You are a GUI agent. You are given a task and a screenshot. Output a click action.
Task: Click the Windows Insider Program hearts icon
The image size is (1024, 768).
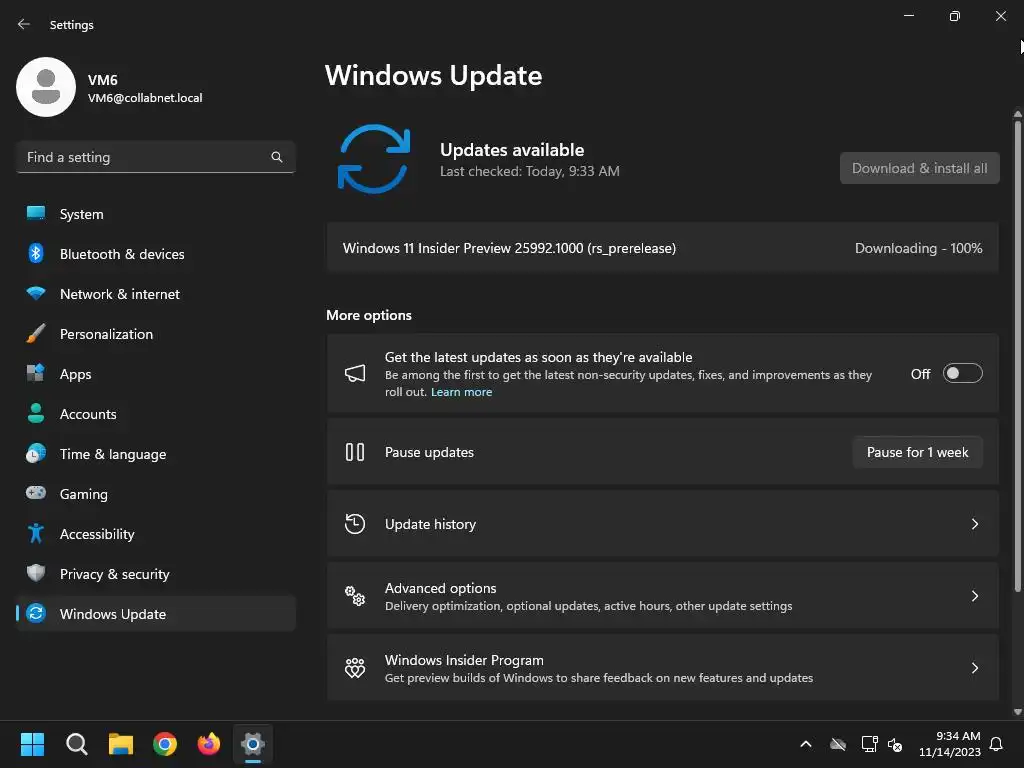tap(355, 667)
